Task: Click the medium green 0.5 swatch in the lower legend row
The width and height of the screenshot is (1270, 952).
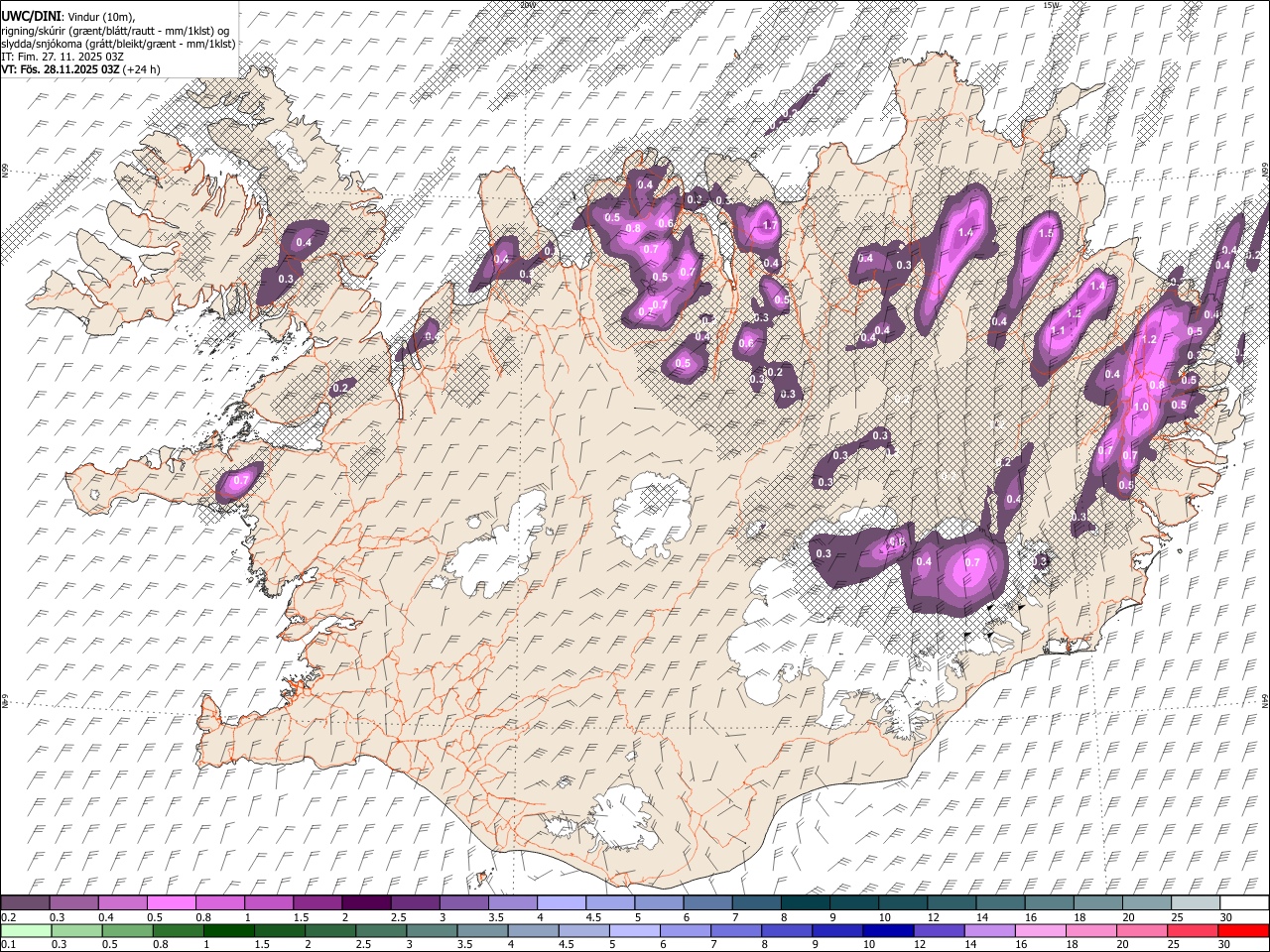Action: pos(128,930)
